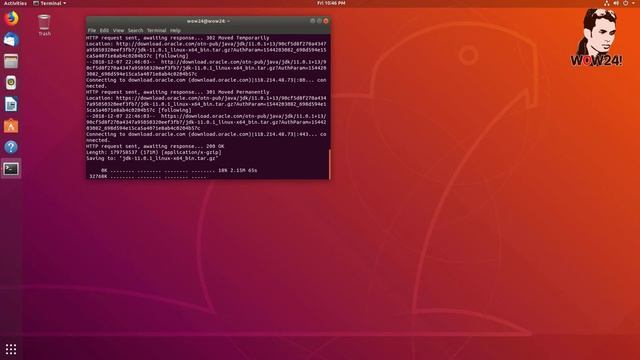Screen dimensions: 640x360
Task: Click the terminal vertical scrollbar
Action: click(329, 164)
